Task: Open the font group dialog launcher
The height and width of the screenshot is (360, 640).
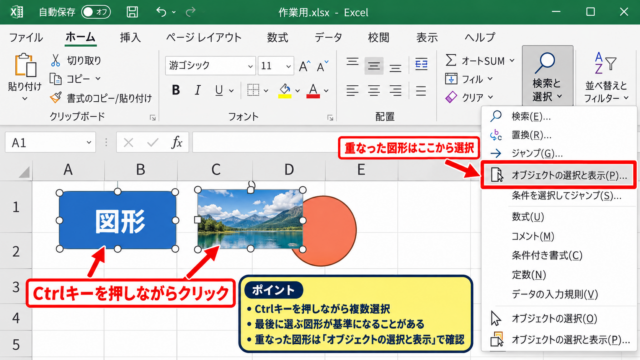Action: pyautogui.click(x=330, y=118)
